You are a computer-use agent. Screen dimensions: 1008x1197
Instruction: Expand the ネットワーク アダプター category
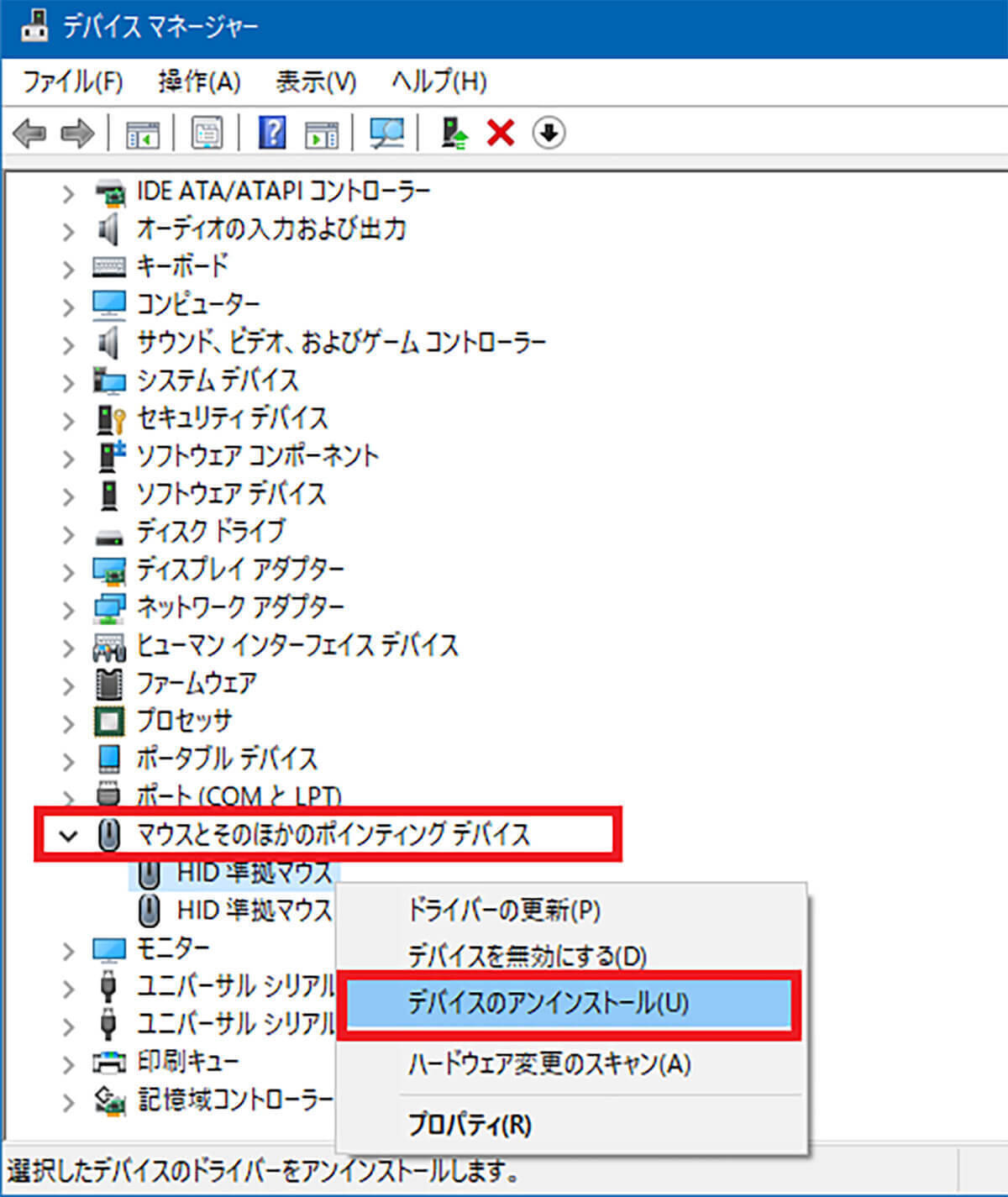pyautogui.click(x=69, y=609)
